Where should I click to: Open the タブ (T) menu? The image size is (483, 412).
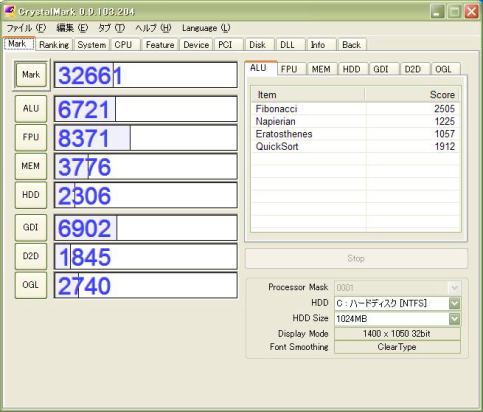point(111,28)
